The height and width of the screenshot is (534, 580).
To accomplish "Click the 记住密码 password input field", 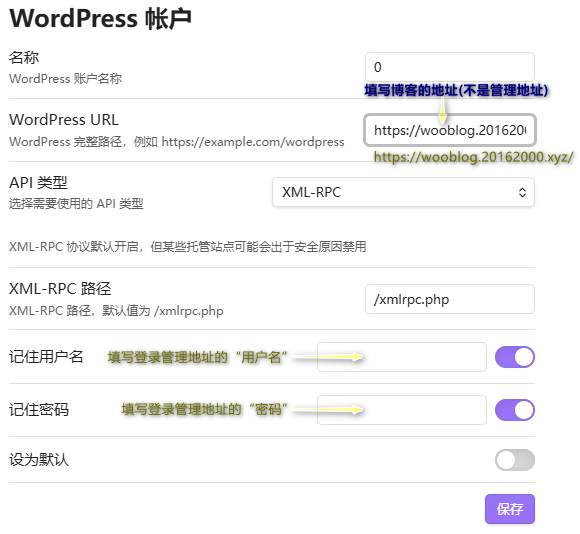I will point(402,410).
